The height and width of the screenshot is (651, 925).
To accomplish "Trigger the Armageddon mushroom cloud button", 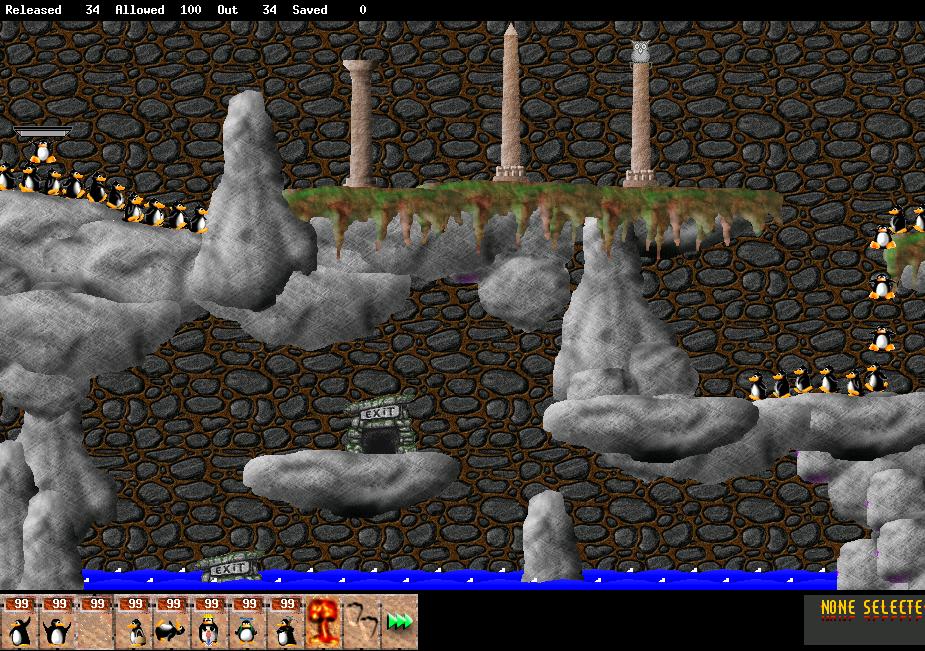I will pos(323,623).
